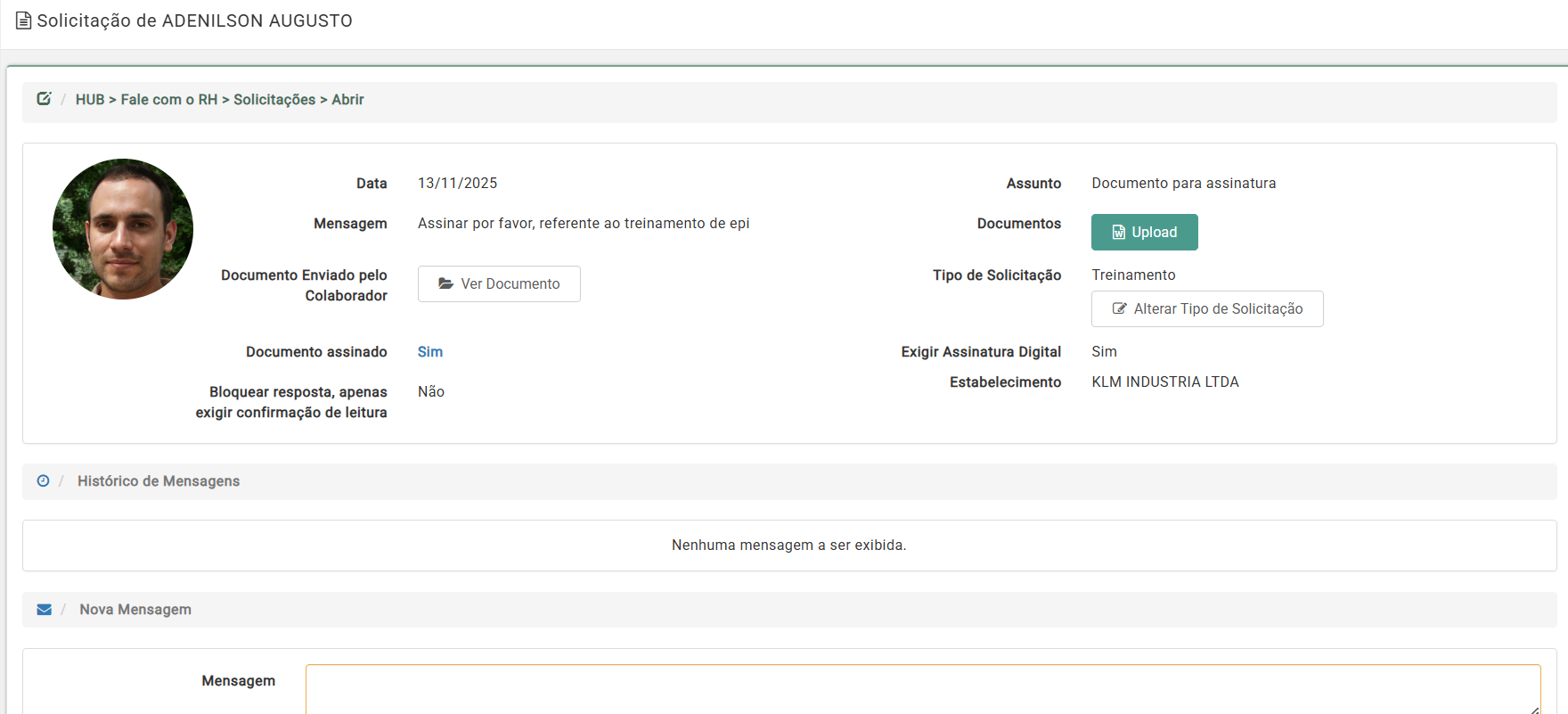Click the Nova Mensagem section header

coord(135,610)
